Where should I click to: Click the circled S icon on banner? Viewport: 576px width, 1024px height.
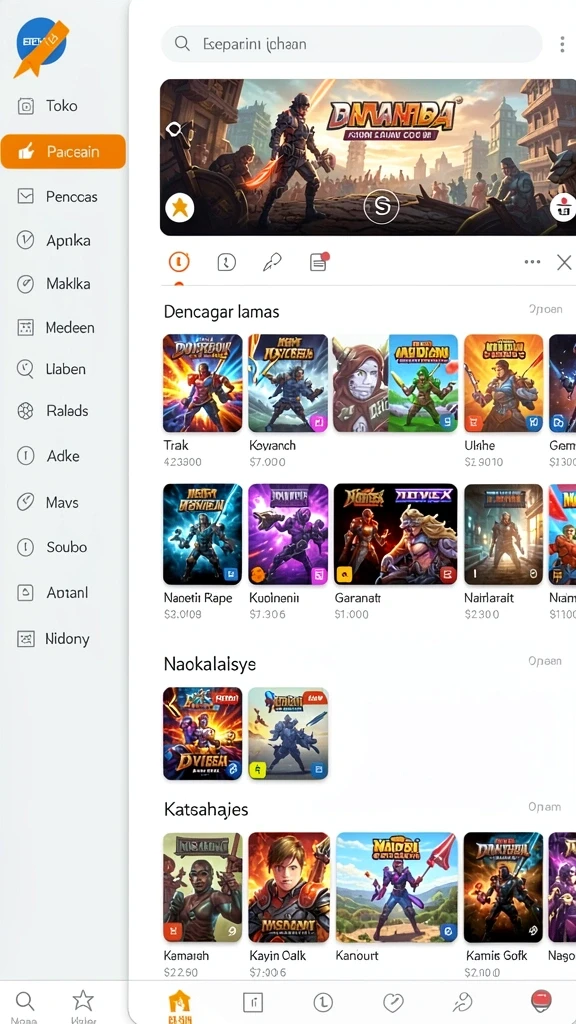coord(381,206)
